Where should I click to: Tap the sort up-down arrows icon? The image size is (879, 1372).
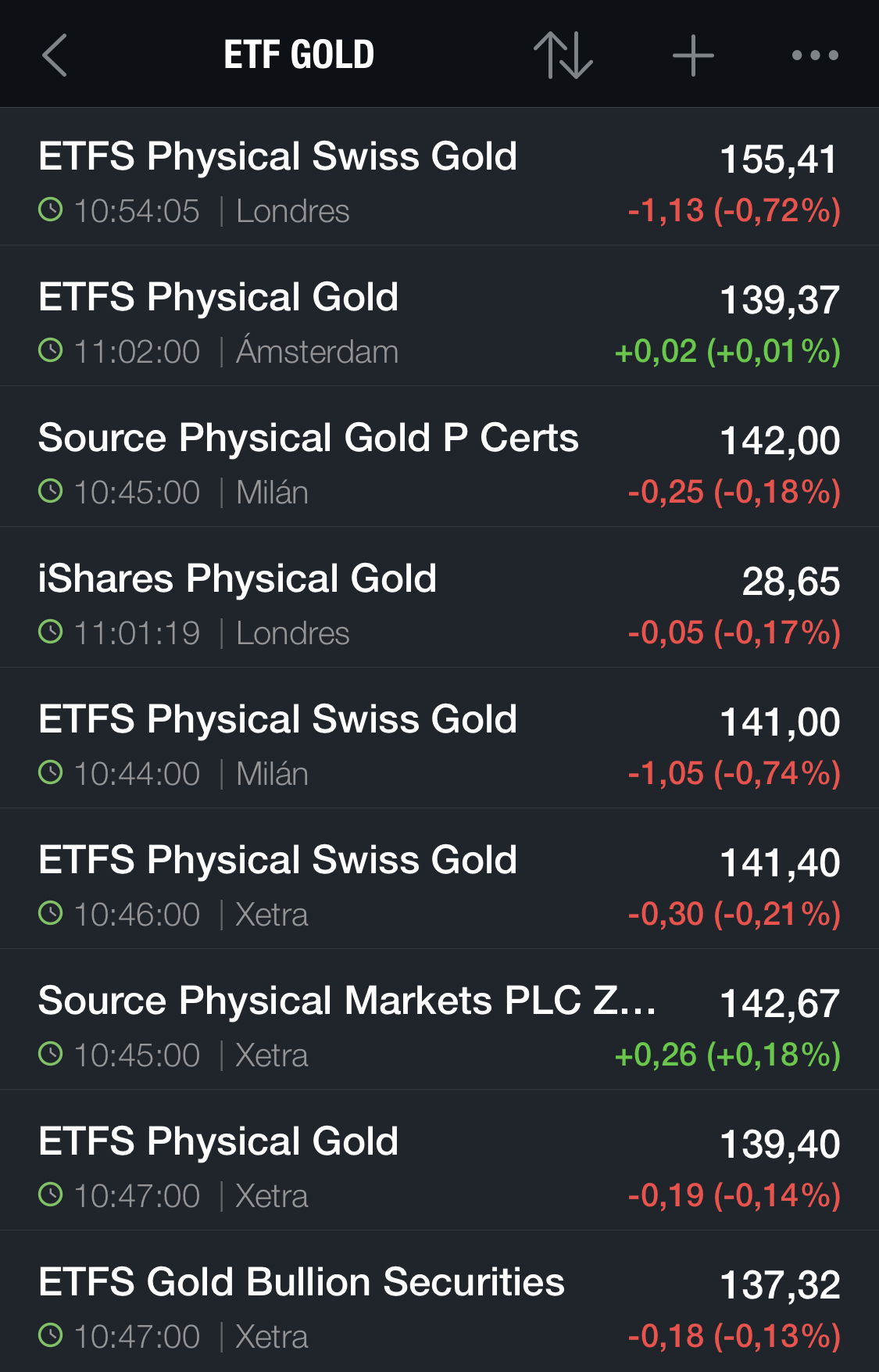[563, 56]
